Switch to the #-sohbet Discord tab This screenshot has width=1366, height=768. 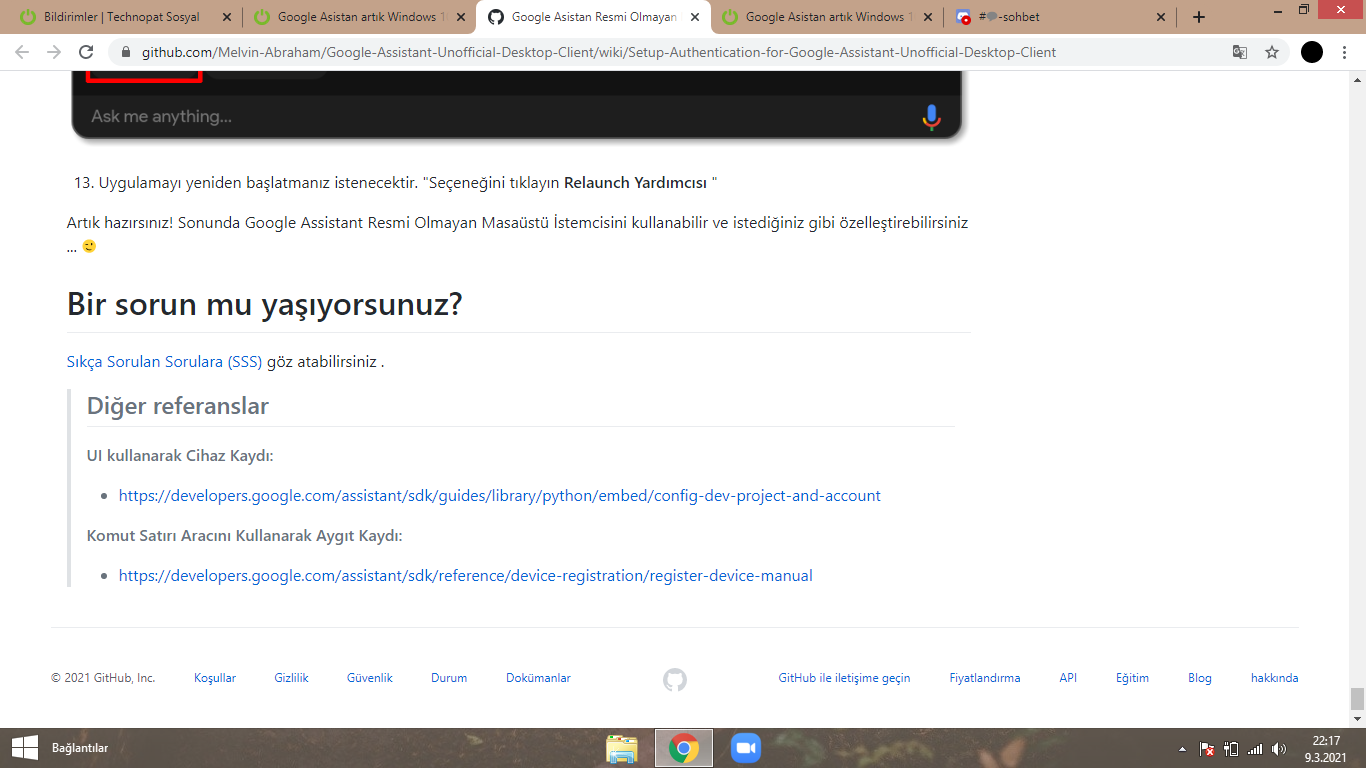point(1060,17)
